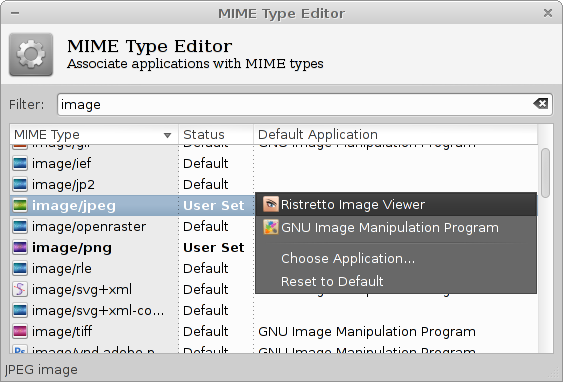Viewport: 563px width, 382px height.
Task: Click the image/openraster file icon
Action: [20, 227]
